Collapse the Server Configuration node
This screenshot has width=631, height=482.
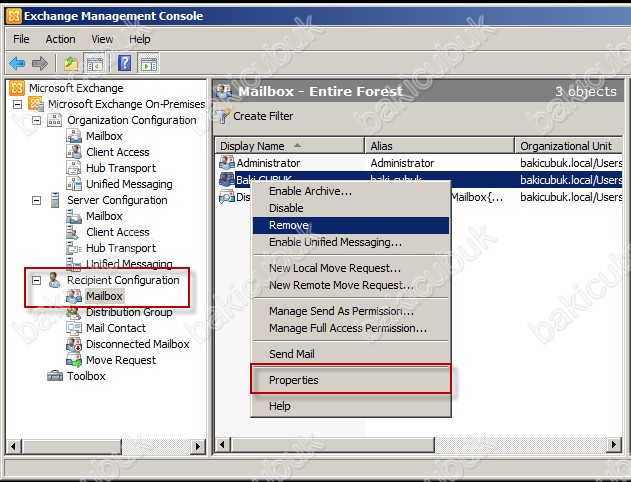[36, 200]
